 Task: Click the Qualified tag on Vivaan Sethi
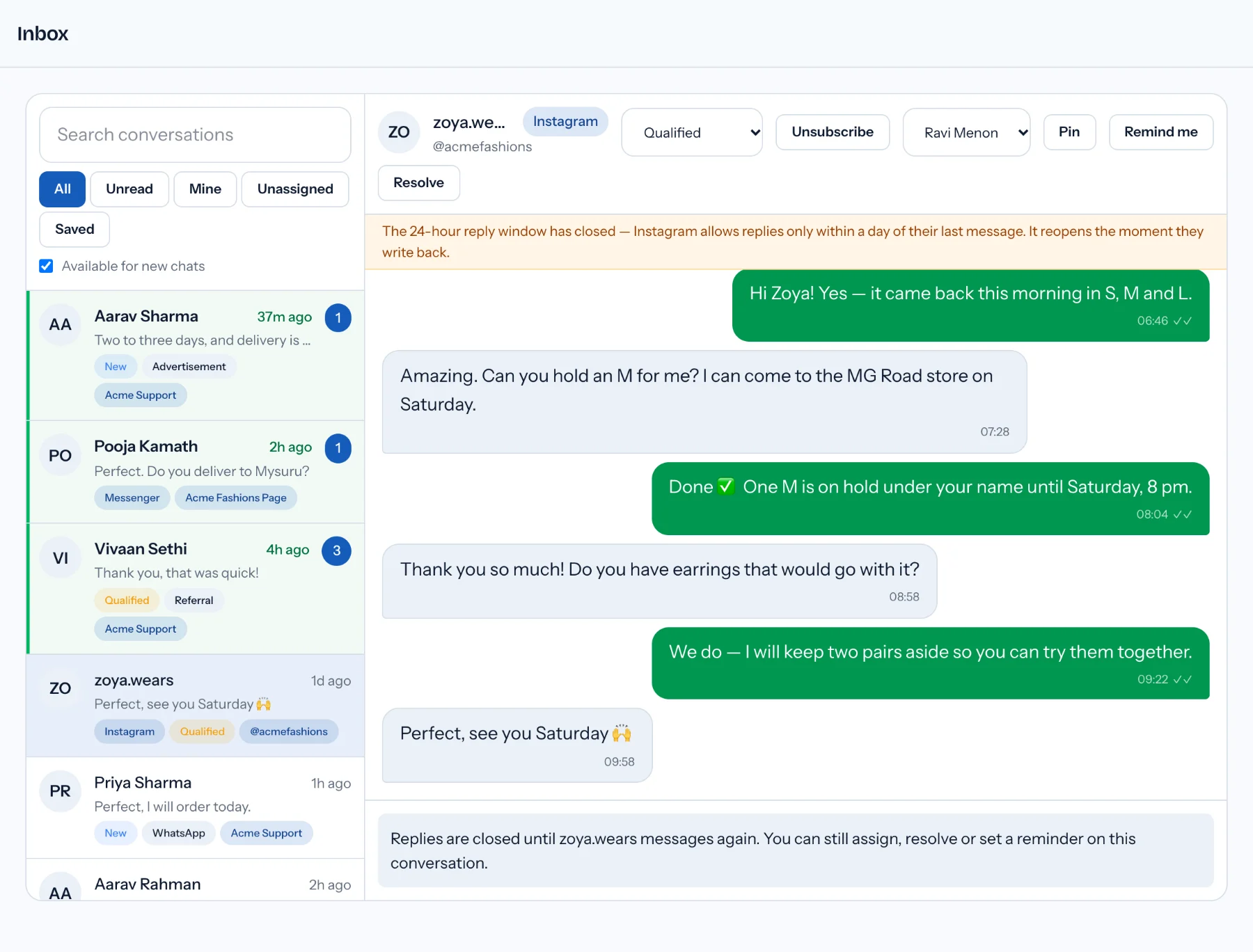(127, 601)
